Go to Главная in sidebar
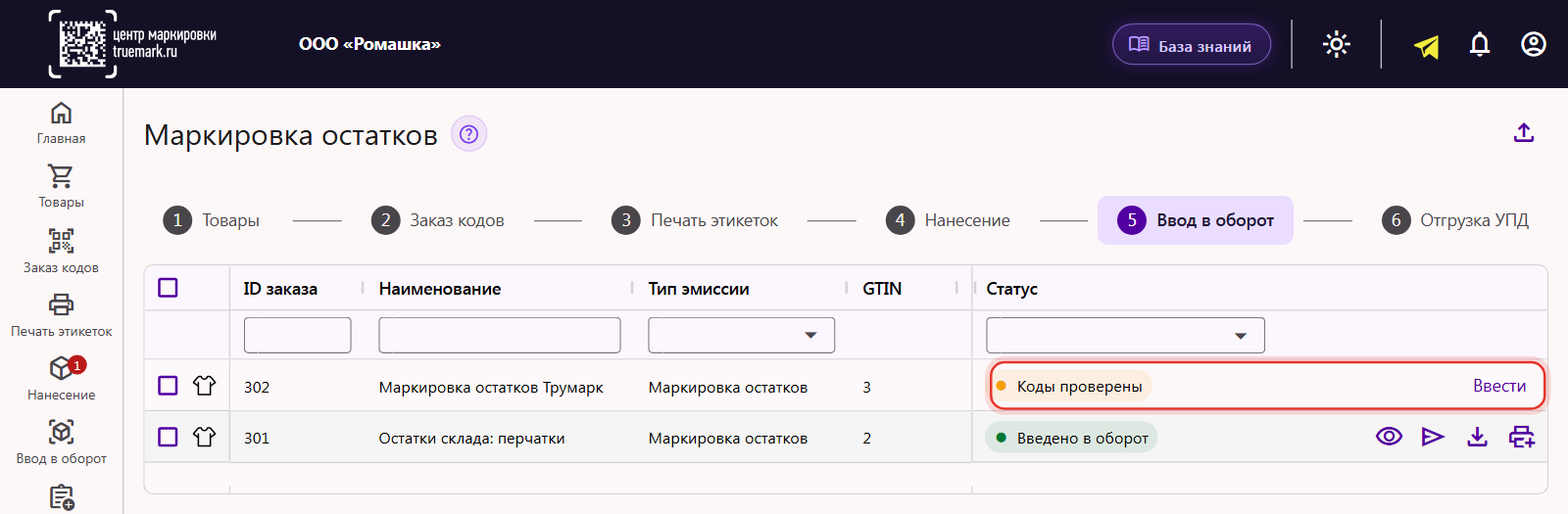1568x514 pixels. pyautogui.click(x=61, y=123)
